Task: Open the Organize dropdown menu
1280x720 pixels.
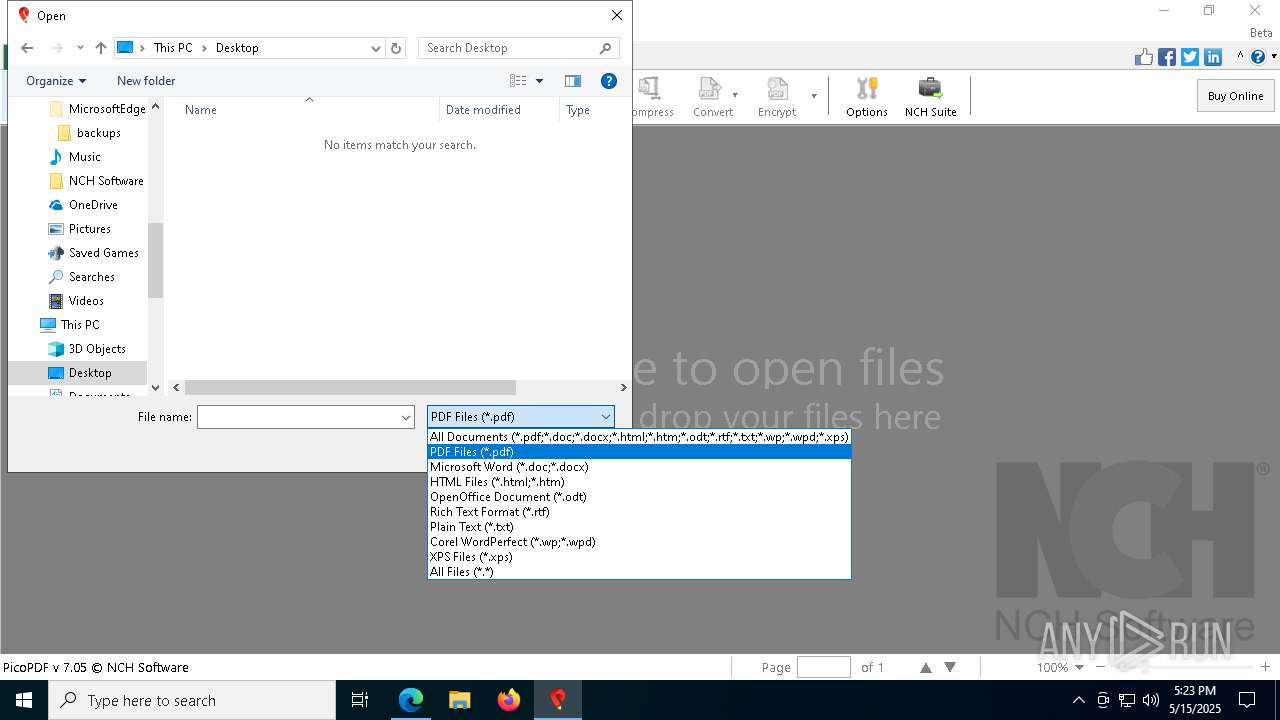Action: pos(56,81)
